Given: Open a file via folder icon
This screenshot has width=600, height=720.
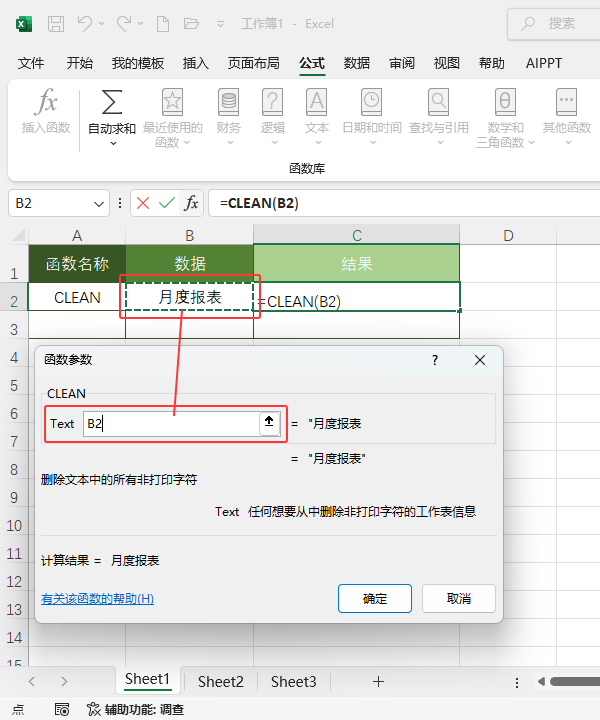Looking at the screenshot, I should coord(191,23).
